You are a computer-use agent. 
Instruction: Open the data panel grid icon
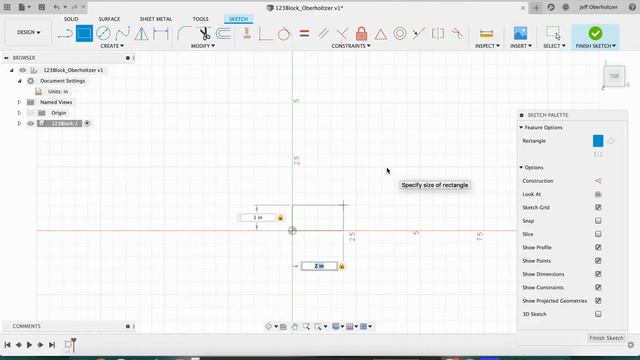coord(7,7)
